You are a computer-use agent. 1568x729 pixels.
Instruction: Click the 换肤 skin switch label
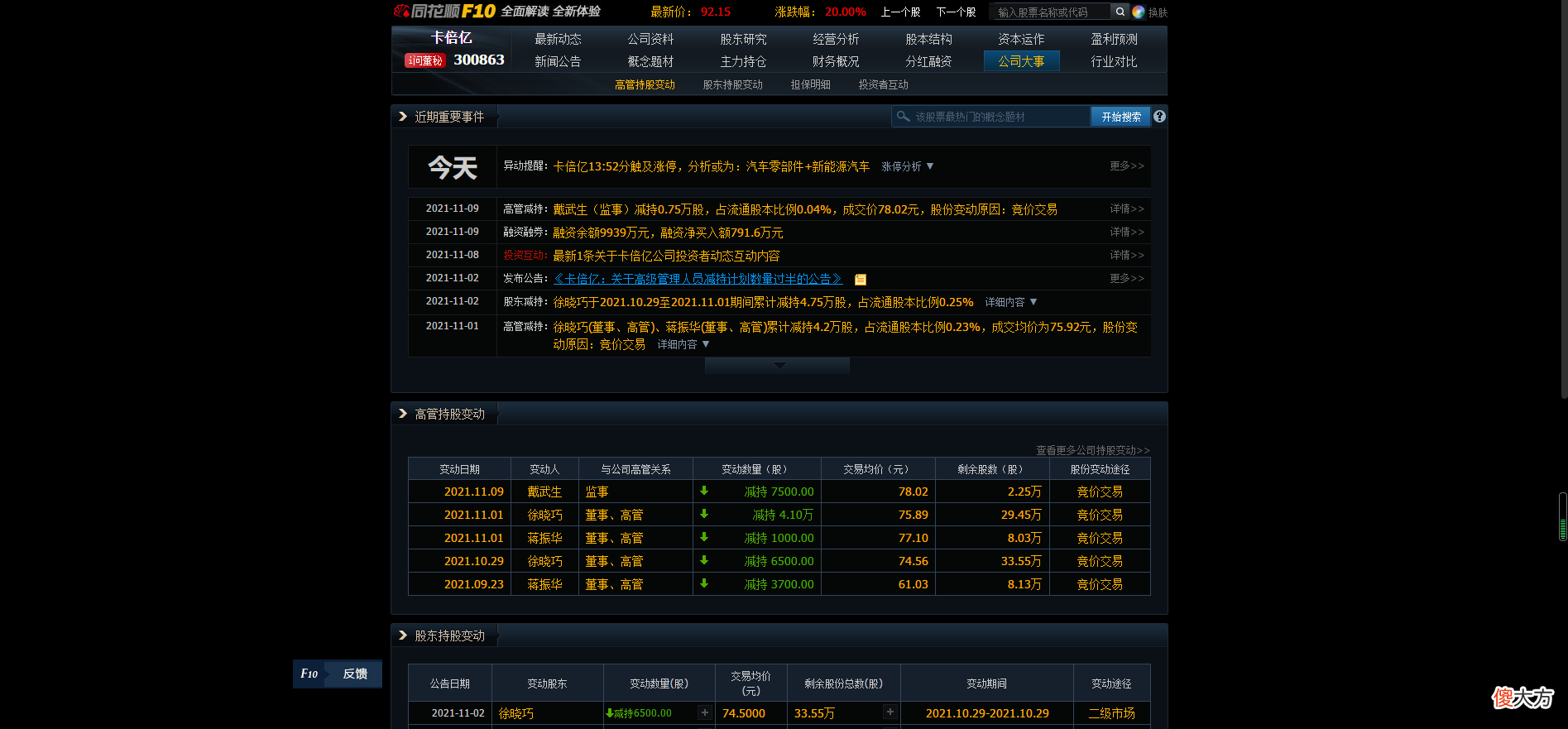1158,12
